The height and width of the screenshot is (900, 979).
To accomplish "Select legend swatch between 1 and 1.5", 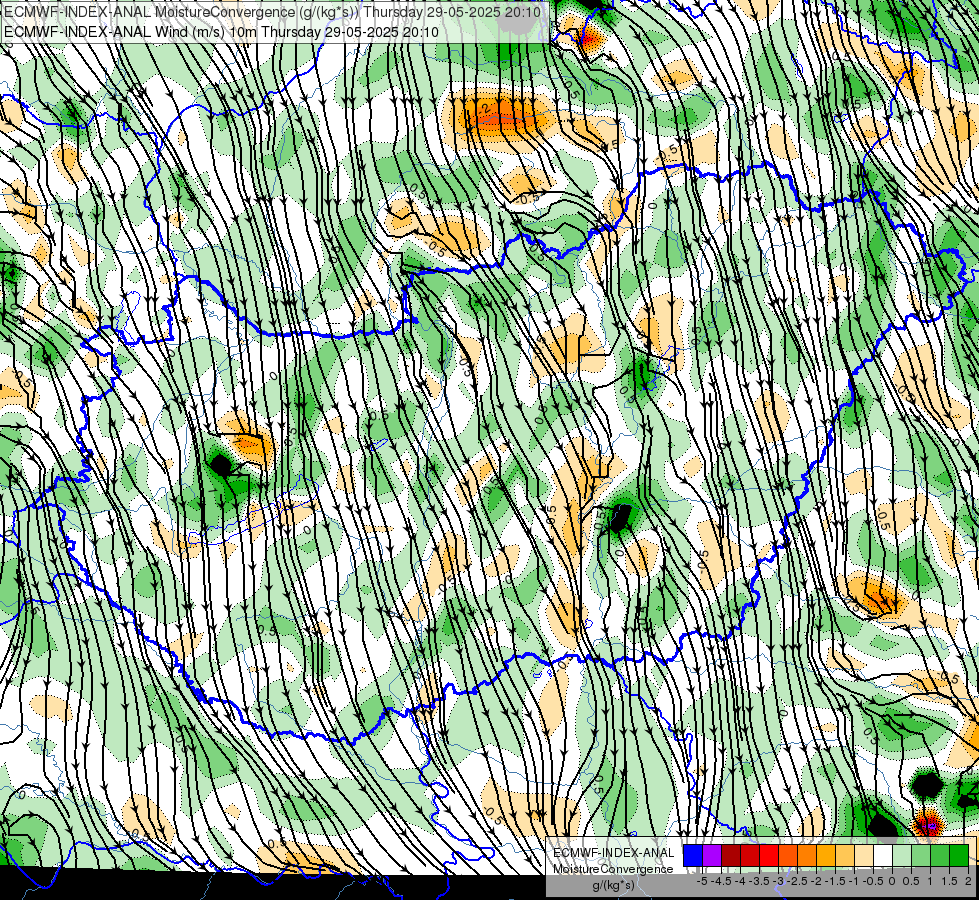I will [x=940, y=856].
